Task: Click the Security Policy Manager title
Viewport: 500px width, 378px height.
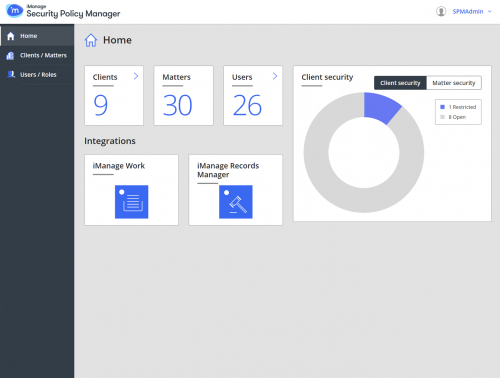Action: click(73, 14)
